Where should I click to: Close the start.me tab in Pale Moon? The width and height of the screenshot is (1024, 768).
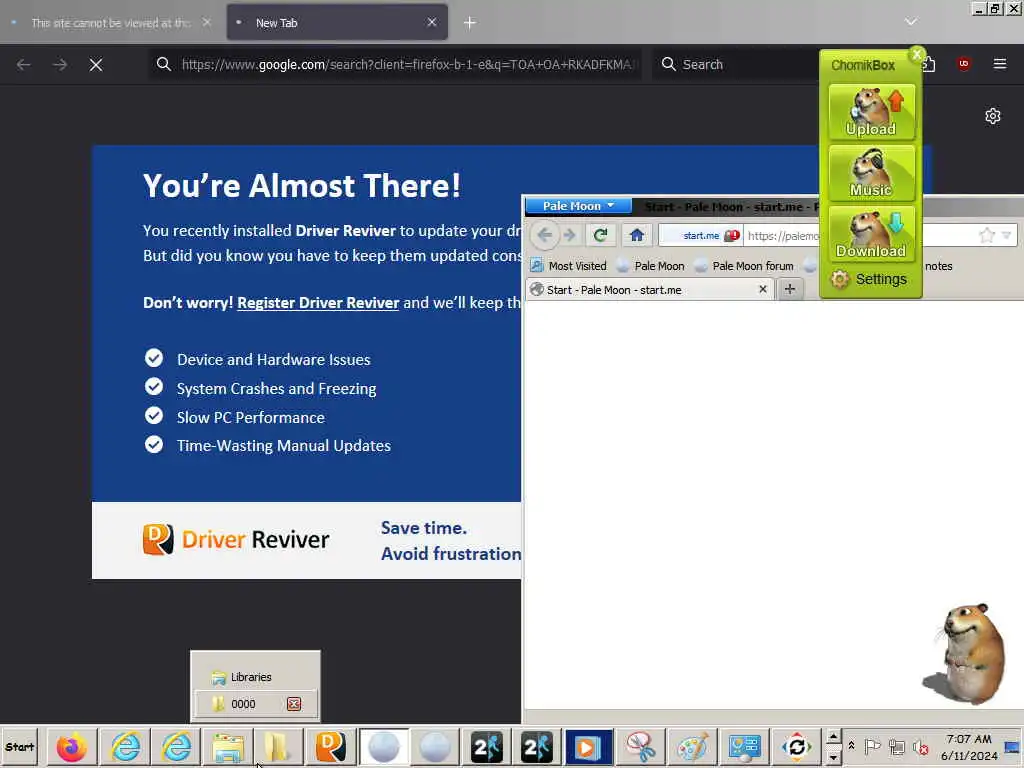point(762,289)
